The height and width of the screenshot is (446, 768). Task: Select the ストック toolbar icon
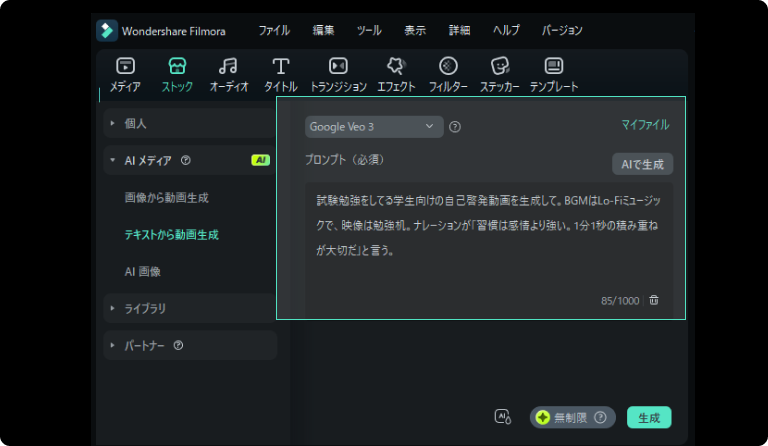(x=177, y=66)
